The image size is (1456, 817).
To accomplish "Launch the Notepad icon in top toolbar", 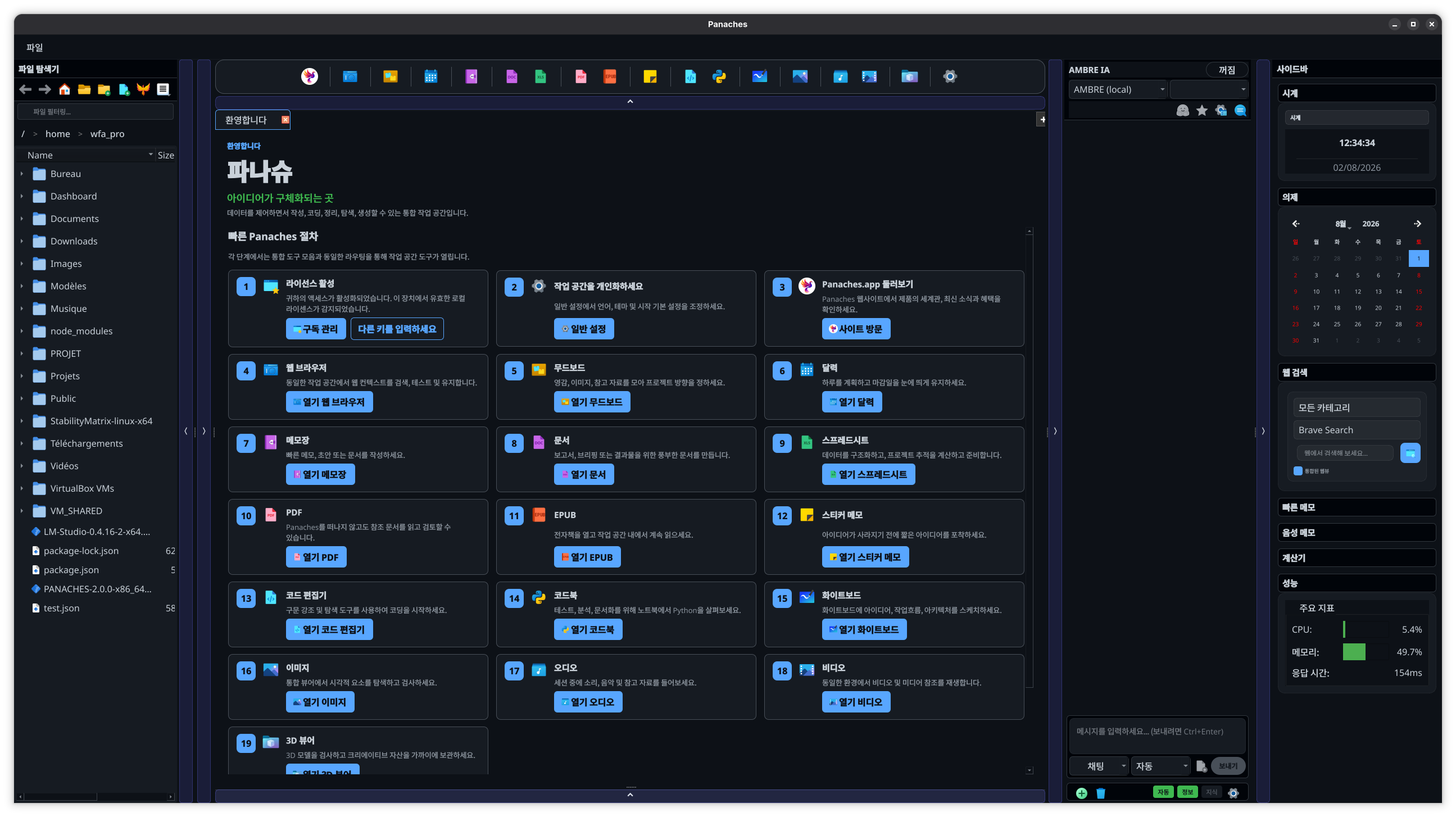I will tap(471, 76).
